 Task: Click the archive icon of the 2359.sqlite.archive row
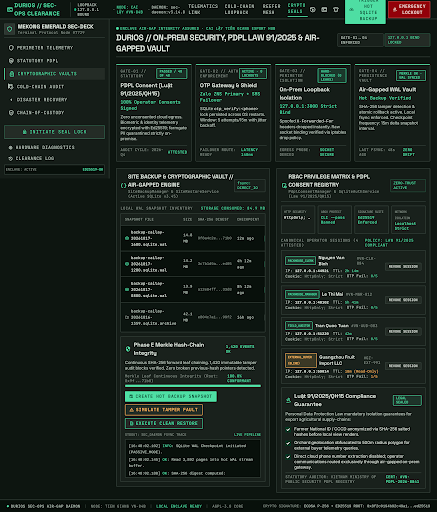coord(127,317)
